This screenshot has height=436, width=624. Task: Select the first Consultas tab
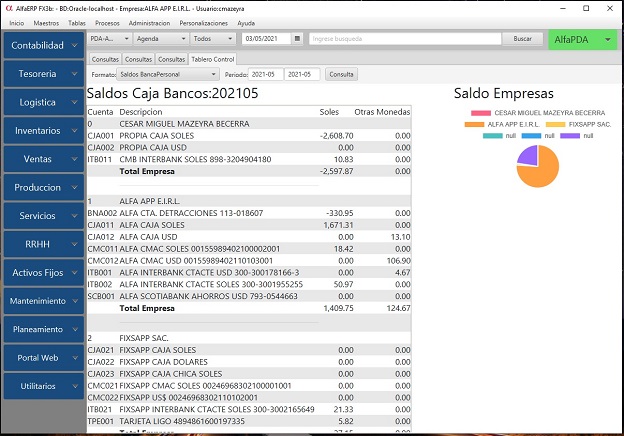[x=105, y=59]
